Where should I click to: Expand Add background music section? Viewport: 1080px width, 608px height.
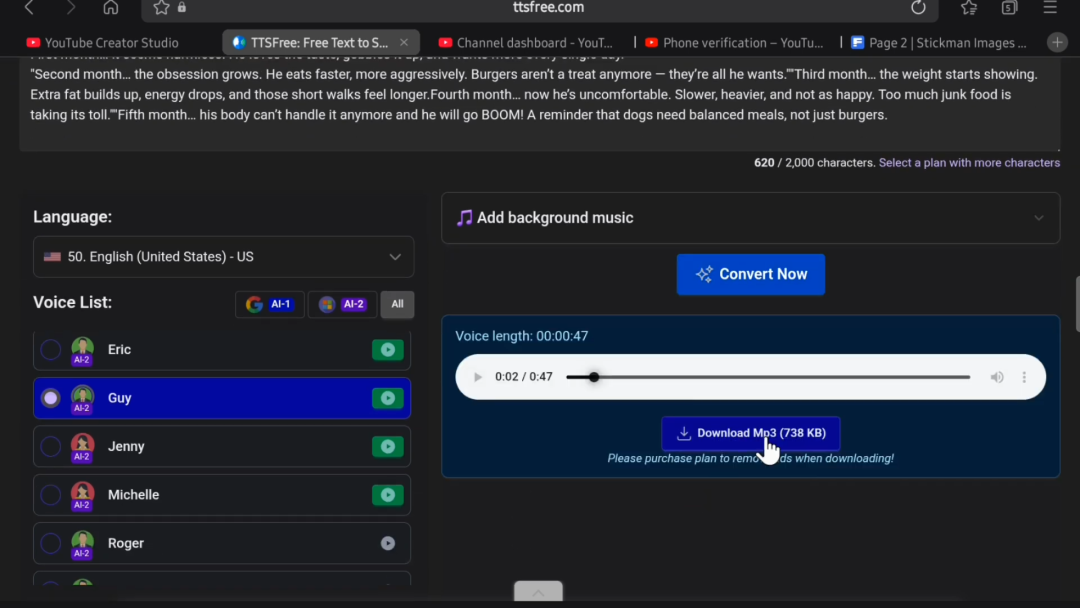tap(750, 218)
